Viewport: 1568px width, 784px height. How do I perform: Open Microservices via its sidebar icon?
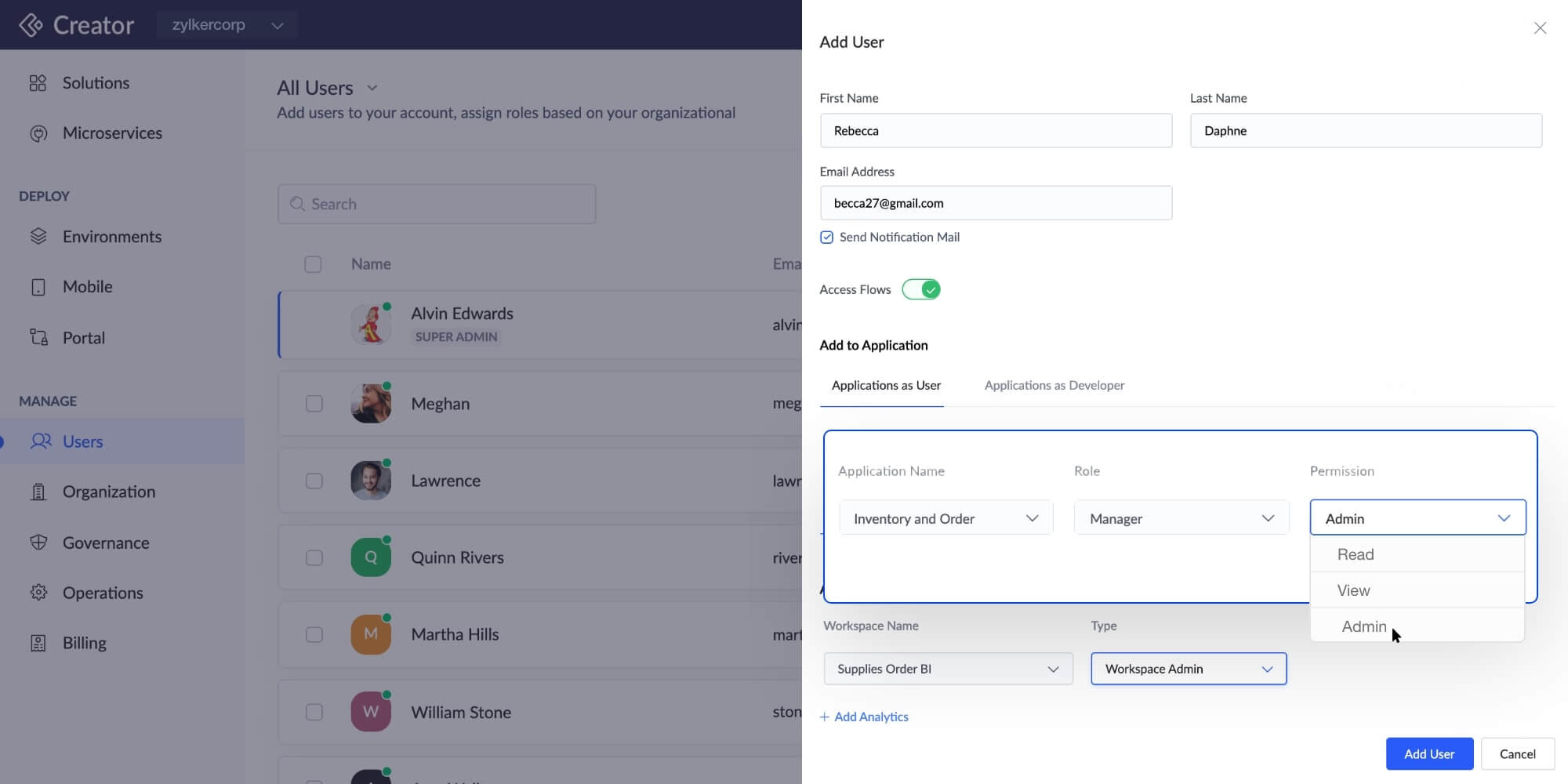(38, 133)
